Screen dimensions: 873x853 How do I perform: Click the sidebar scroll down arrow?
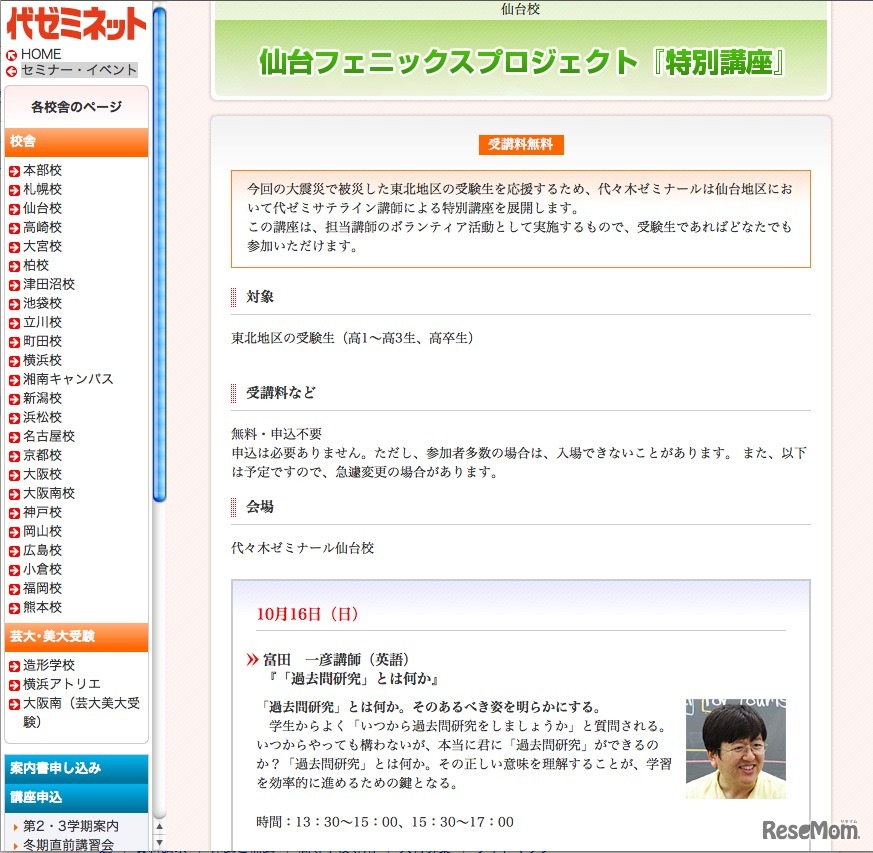(159, 842)
